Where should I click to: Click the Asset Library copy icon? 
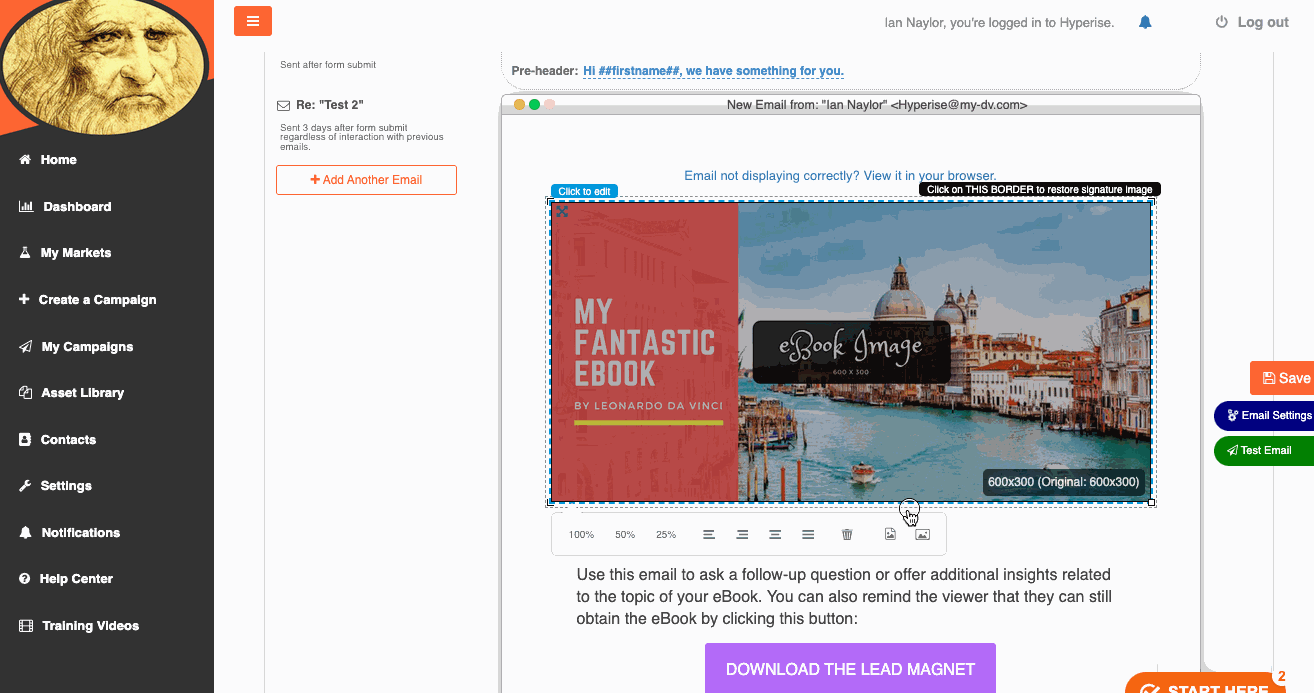click(25, 393)
